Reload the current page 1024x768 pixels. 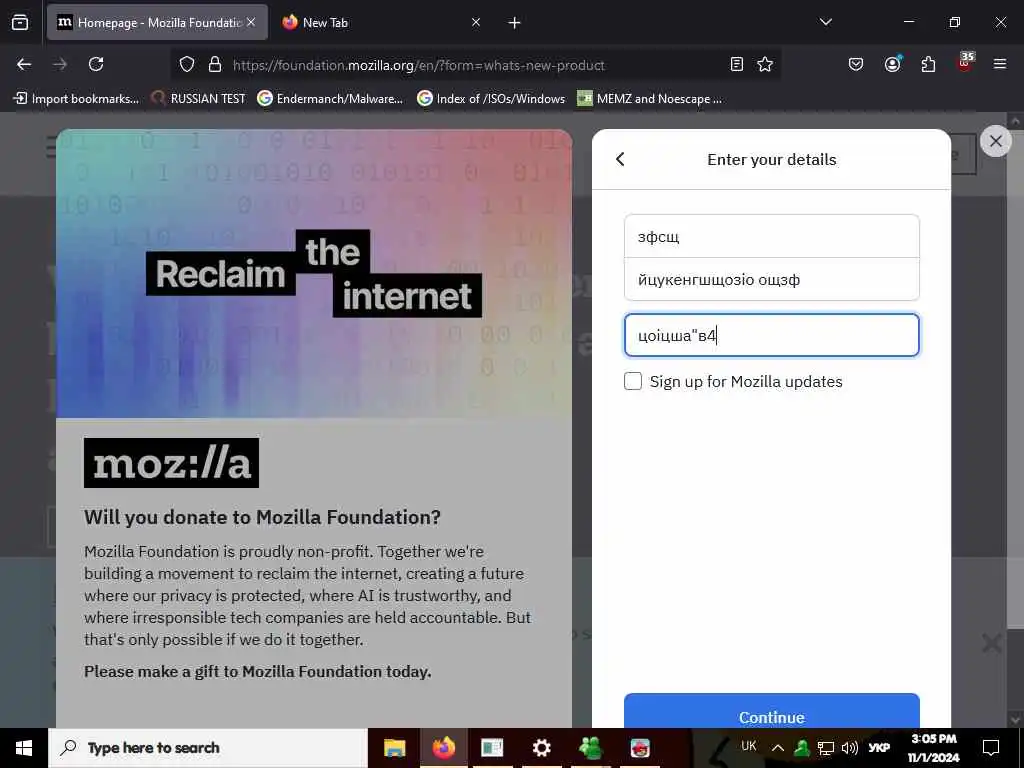pyautogui.click(x=96, y=64)
